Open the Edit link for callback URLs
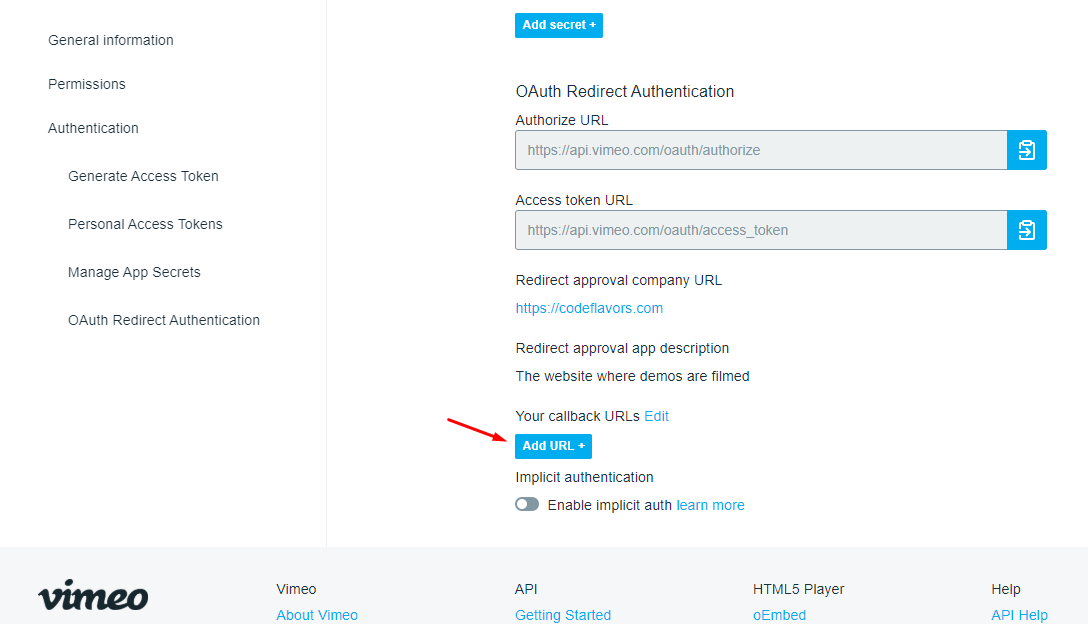Image resolution: width=1088 pixels, height=624 pixels. [656, 416]
